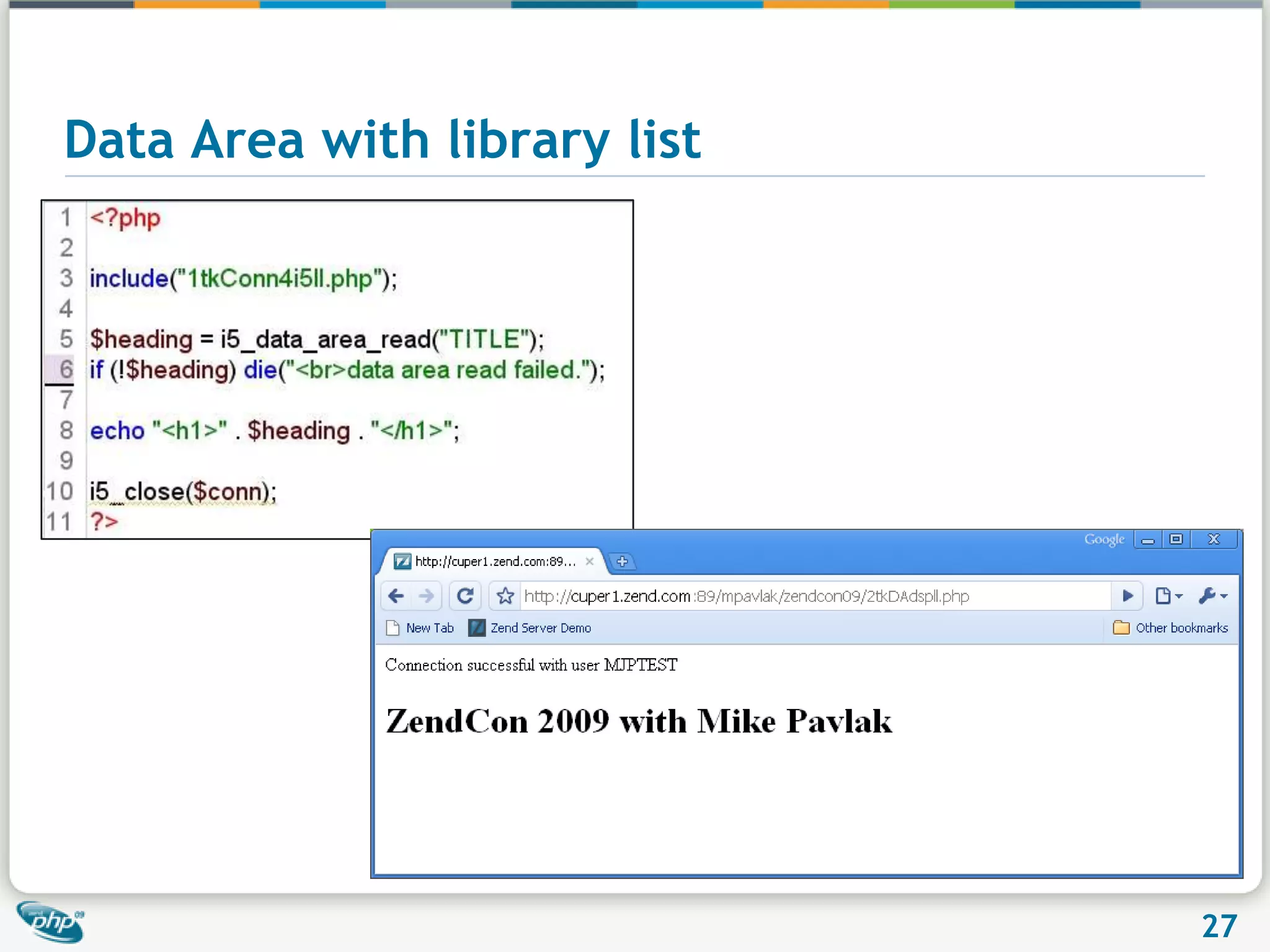Click the 'Connection successful with user MJPTEST' text
Image resolution: width=1270 pixels, height=952 pixels.
[x=531, y=665]
